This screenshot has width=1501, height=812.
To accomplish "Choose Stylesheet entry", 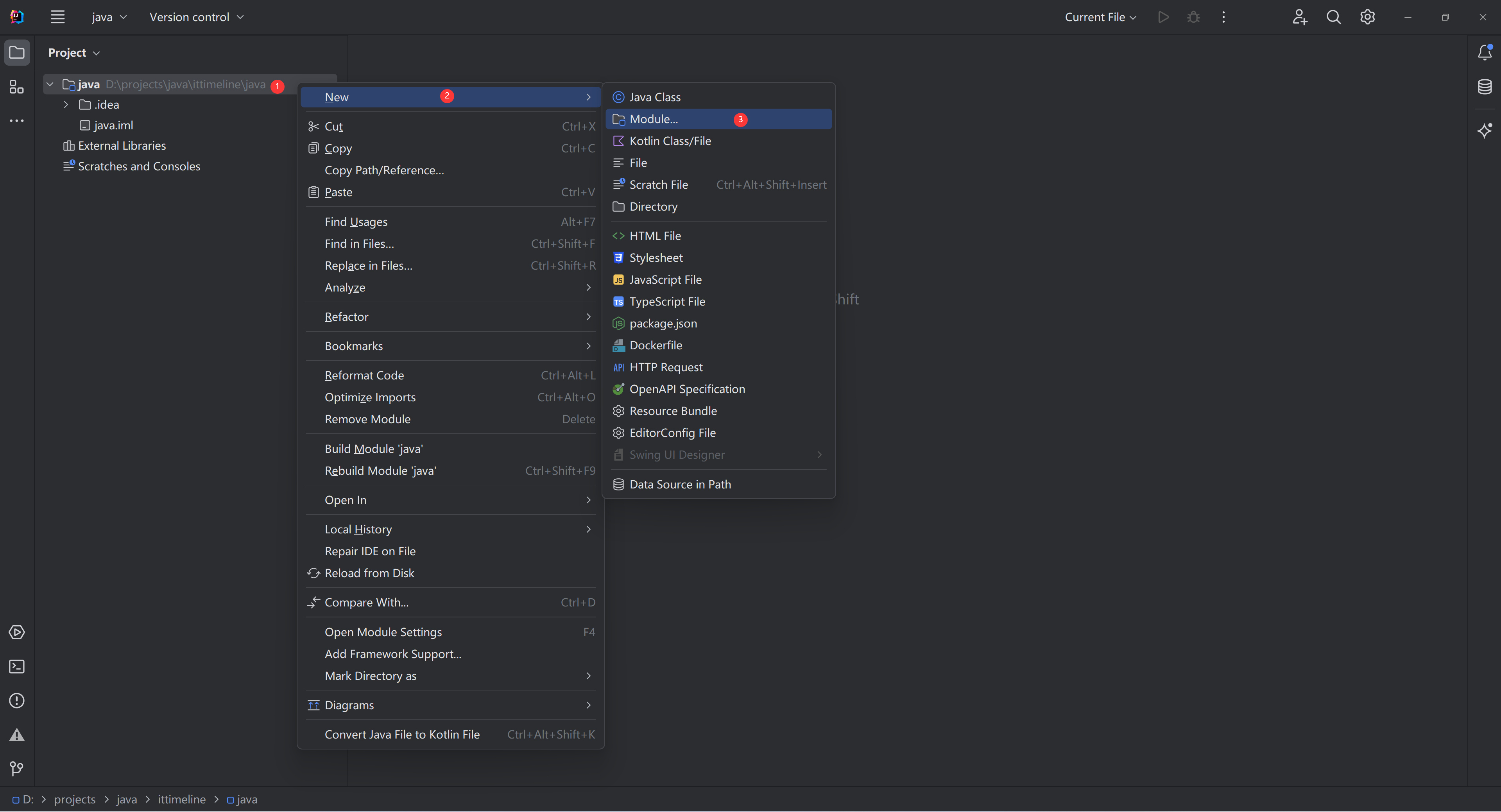I will coord(718,258).
